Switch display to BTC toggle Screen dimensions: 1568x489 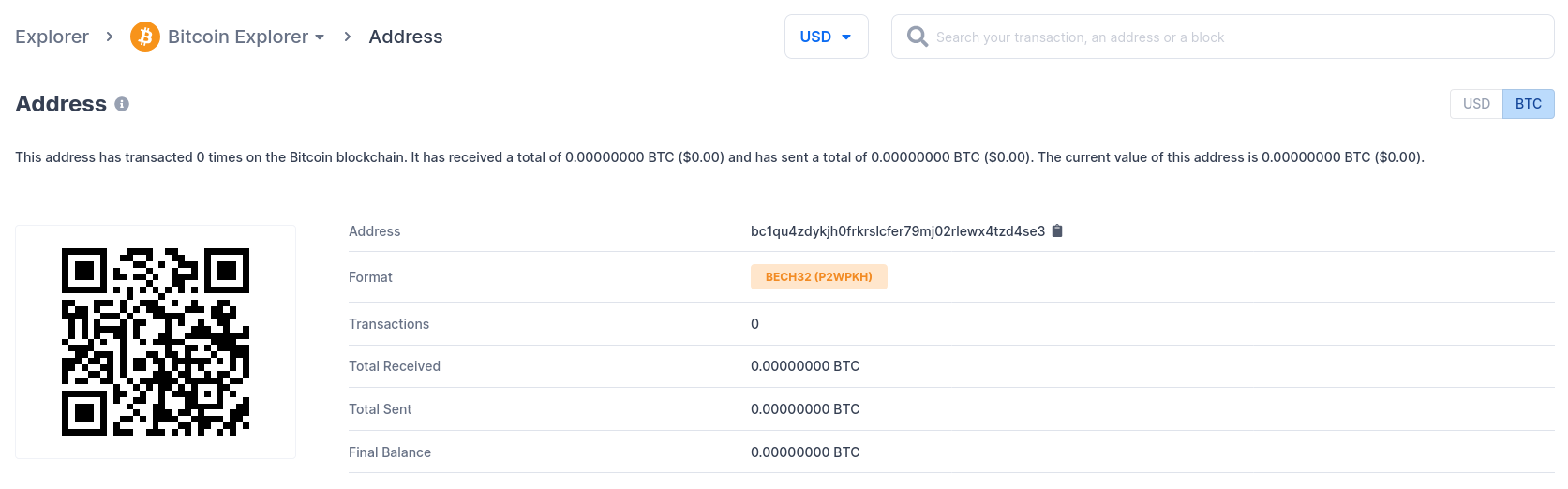1528,104
